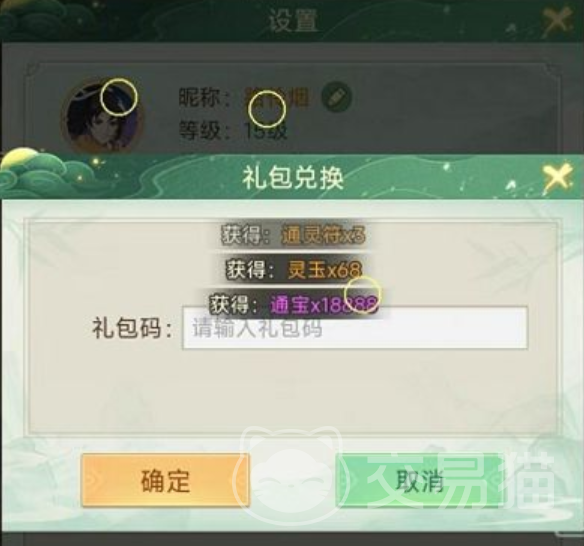Close the 设置 window with the X
This screenshot has height=546, width=584.
pyautogui.click(x=557, y=19)
